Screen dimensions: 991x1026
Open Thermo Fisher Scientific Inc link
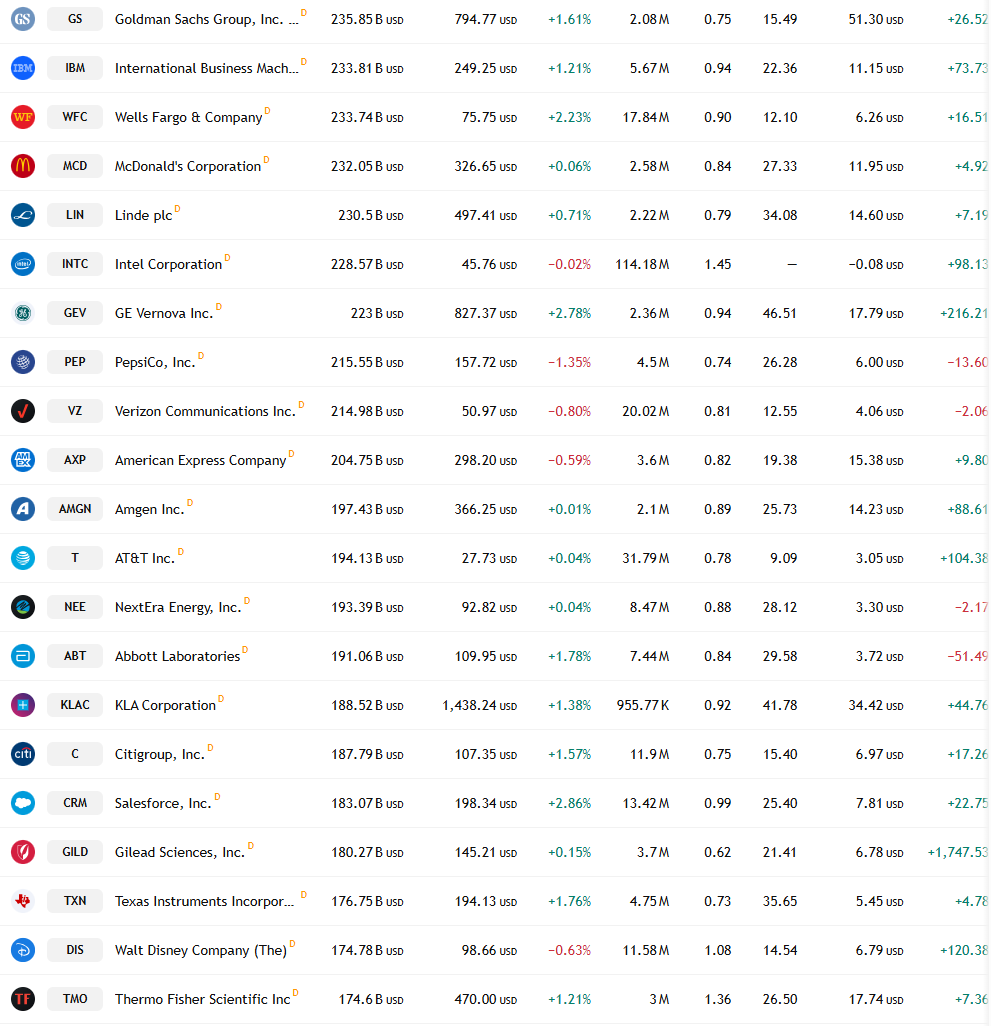point(203,1000)
